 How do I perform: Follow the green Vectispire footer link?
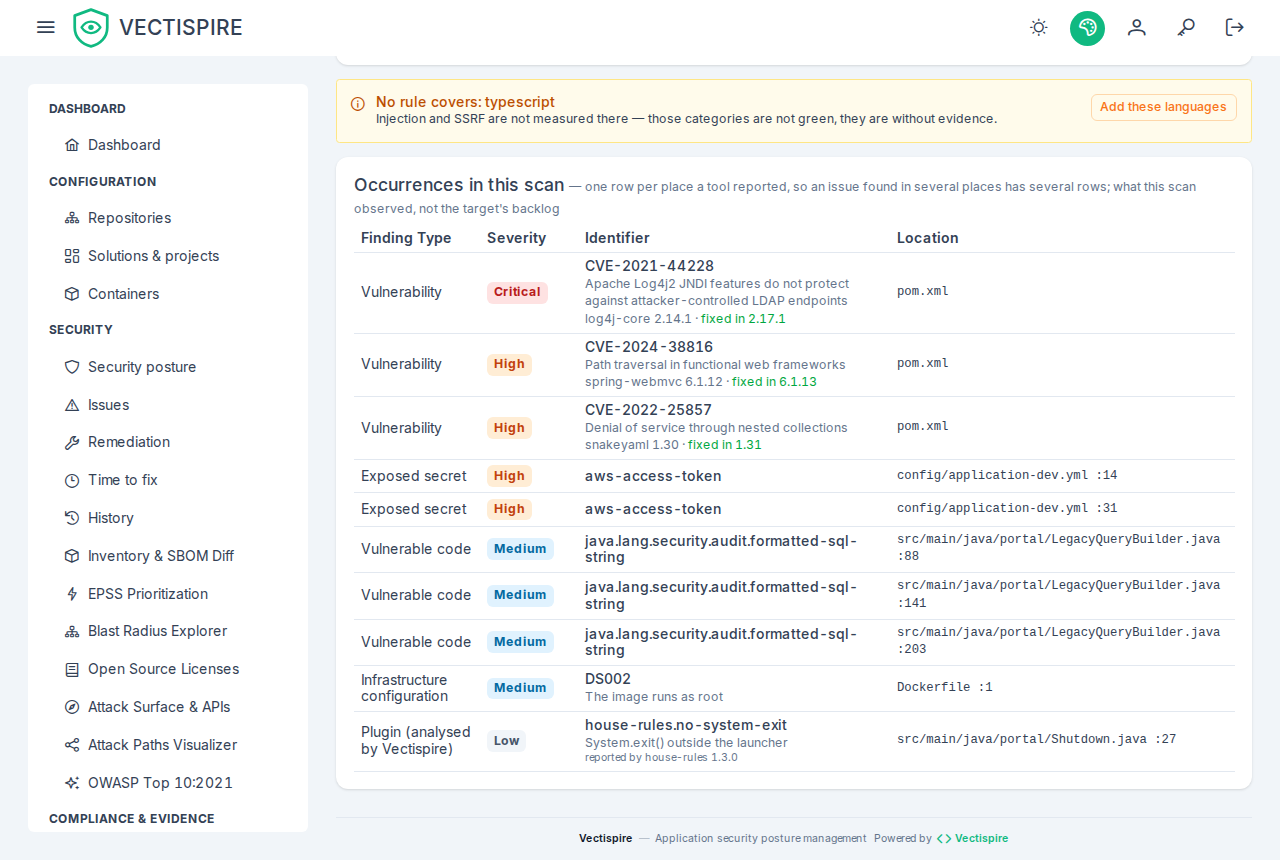pos(972,838)
